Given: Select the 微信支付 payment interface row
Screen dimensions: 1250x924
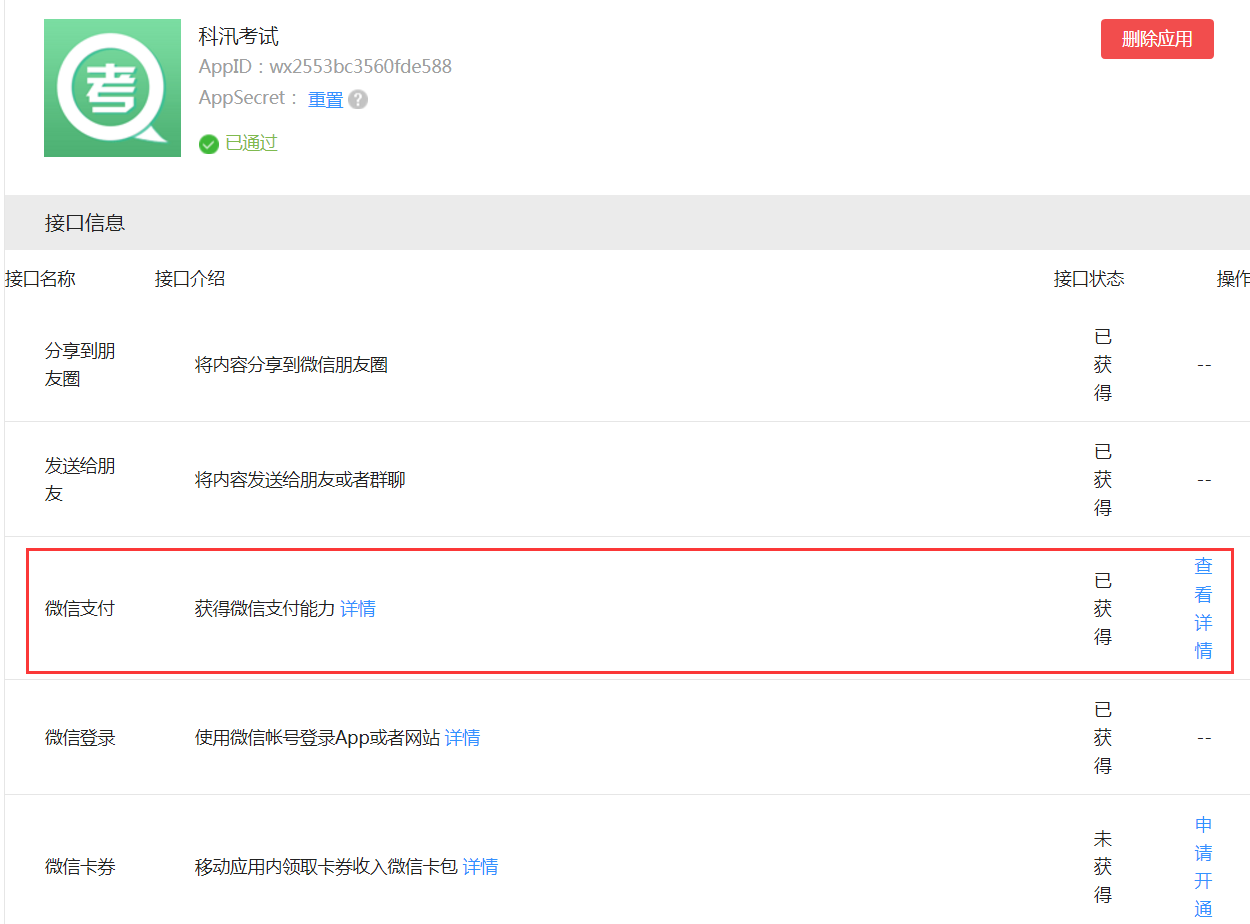Looking at the screenshot, I should tap(79, 608).
